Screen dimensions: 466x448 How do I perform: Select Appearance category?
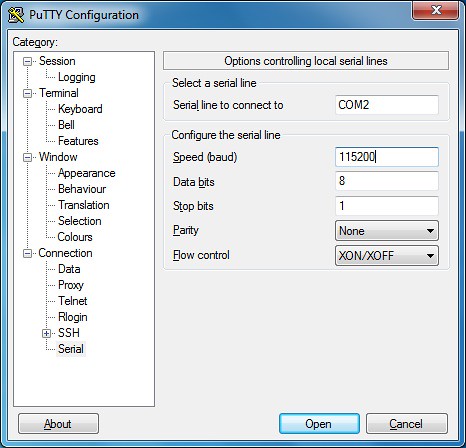coord(86,173)
